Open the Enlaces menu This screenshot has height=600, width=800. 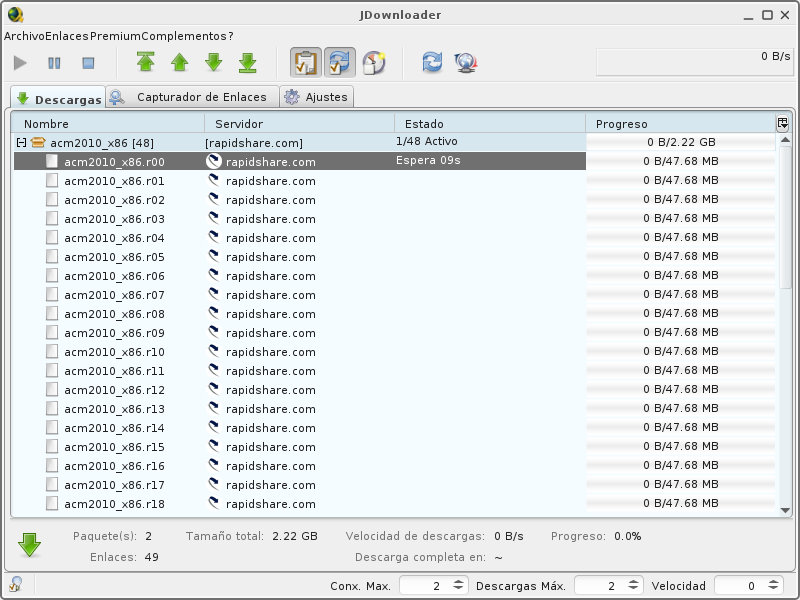[x=67, y=36]
